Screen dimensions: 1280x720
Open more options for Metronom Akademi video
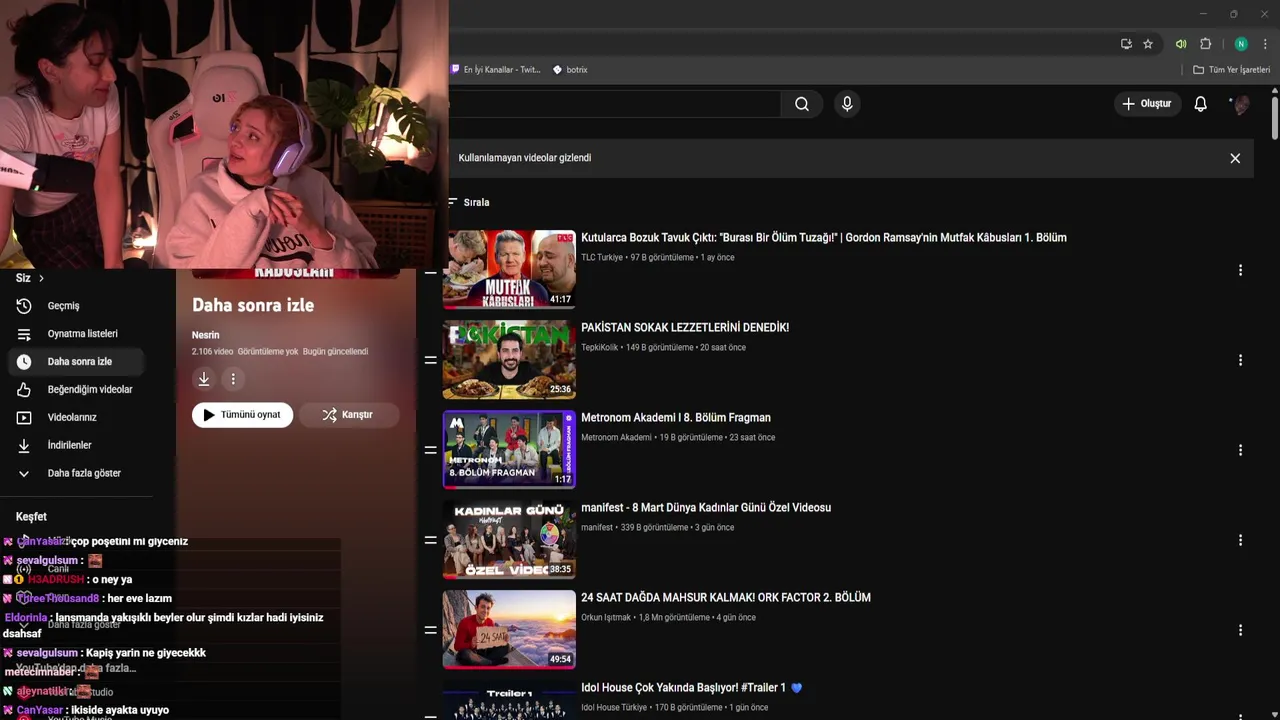point(1240,450)
